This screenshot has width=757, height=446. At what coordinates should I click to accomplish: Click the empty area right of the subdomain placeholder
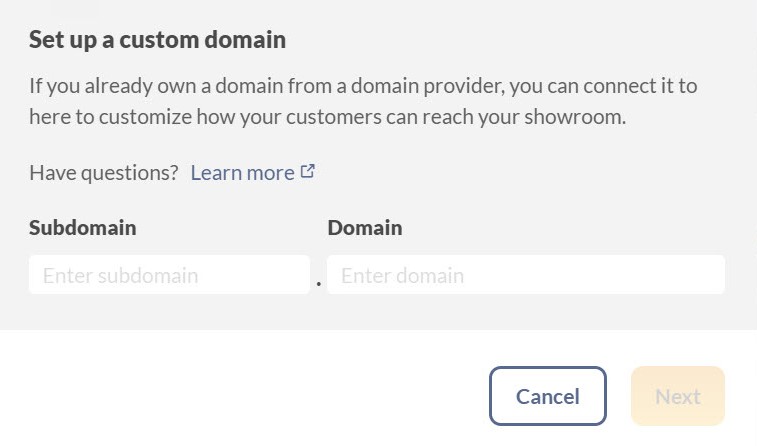(253, 275)
